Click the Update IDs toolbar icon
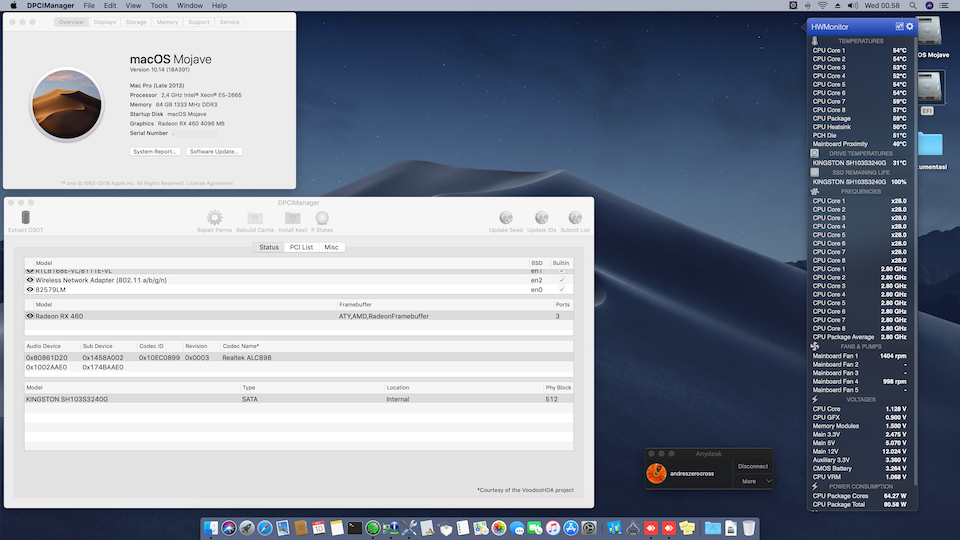This screenshot has height=540, width=960. click(541, 218)
